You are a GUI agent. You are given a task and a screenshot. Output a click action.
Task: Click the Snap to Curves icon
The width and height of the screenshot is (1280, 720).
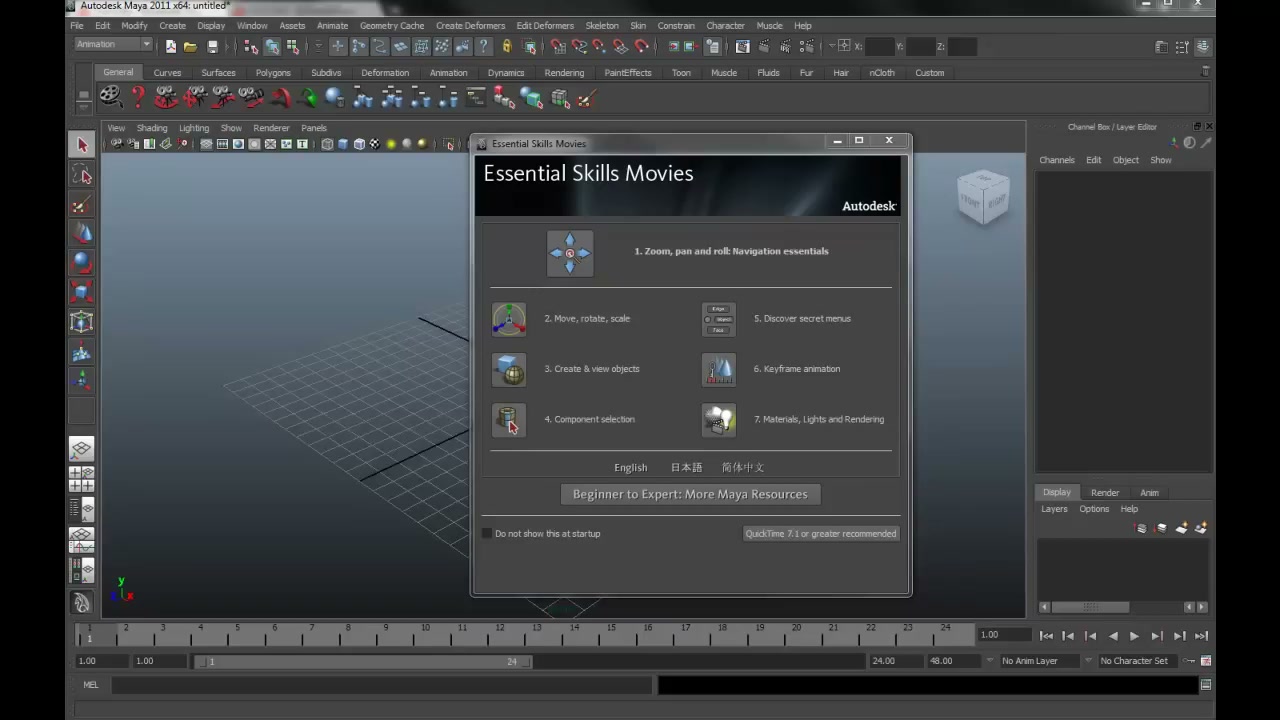tap(579, 46)
